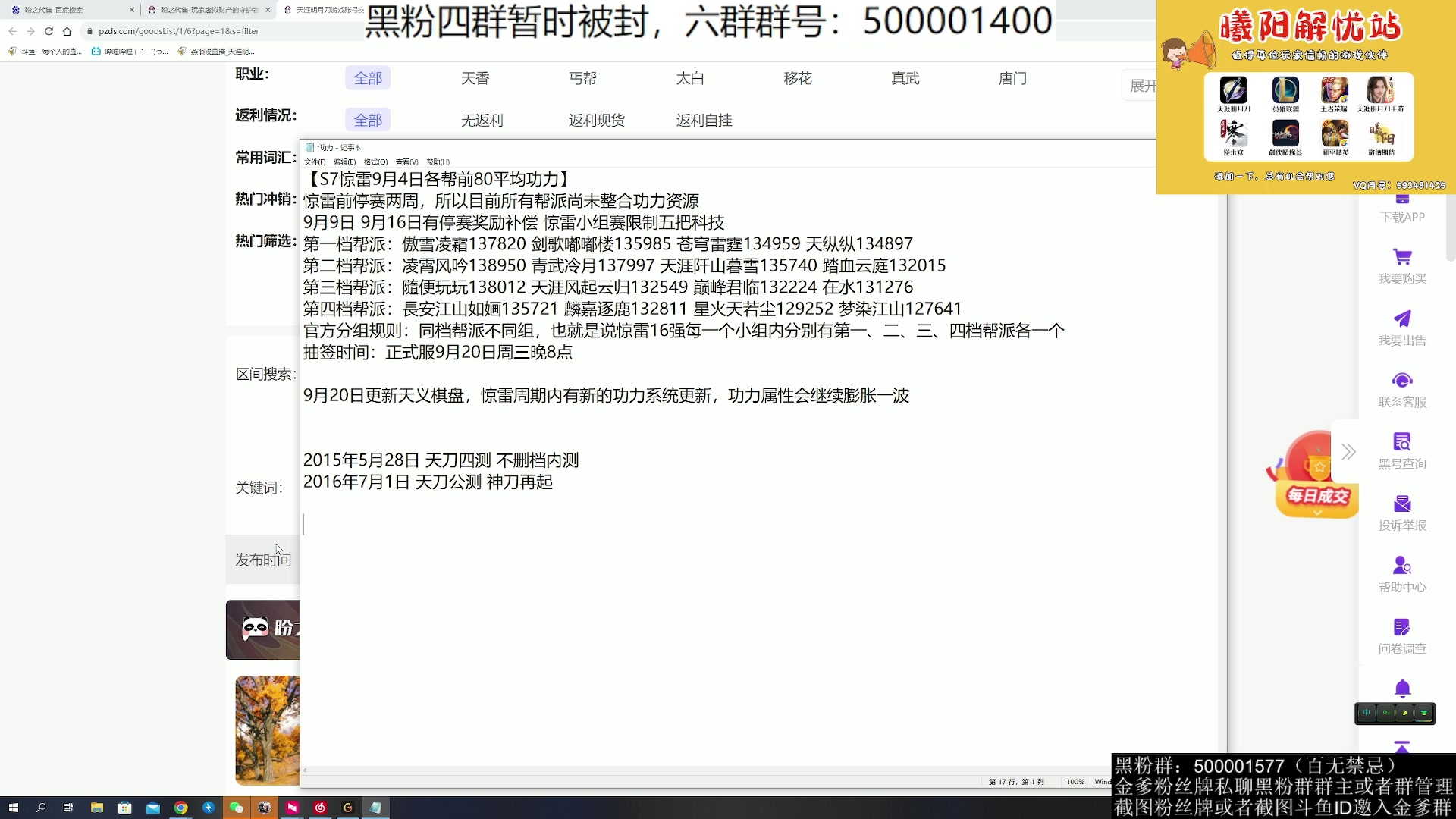1456x819 pixels.
Task: Enable the 返利自挂 filter
Action: coord(704,120)
